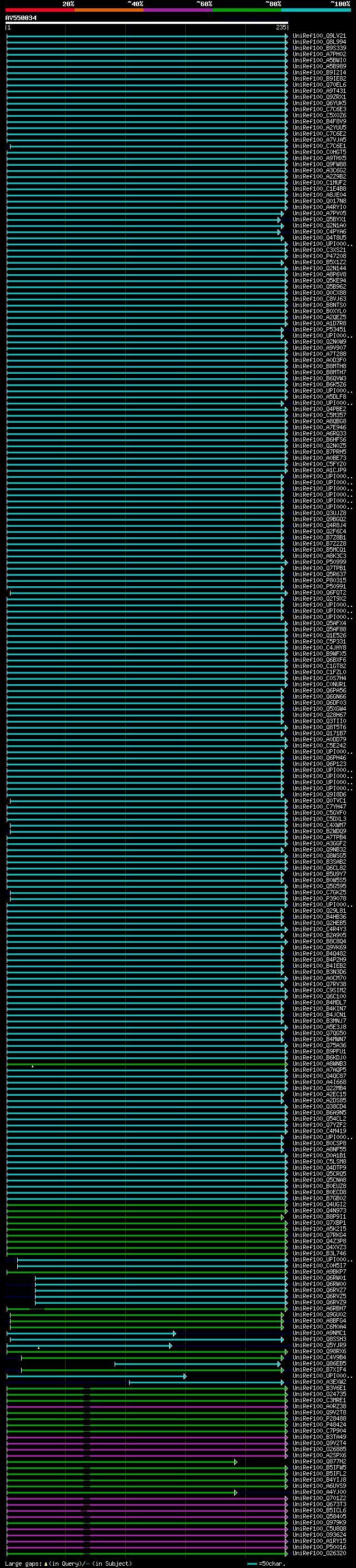This screenshot has height=1568, width=356.
Task: Click label UniRef100_A3C6G2
Action: coord(319,170)
